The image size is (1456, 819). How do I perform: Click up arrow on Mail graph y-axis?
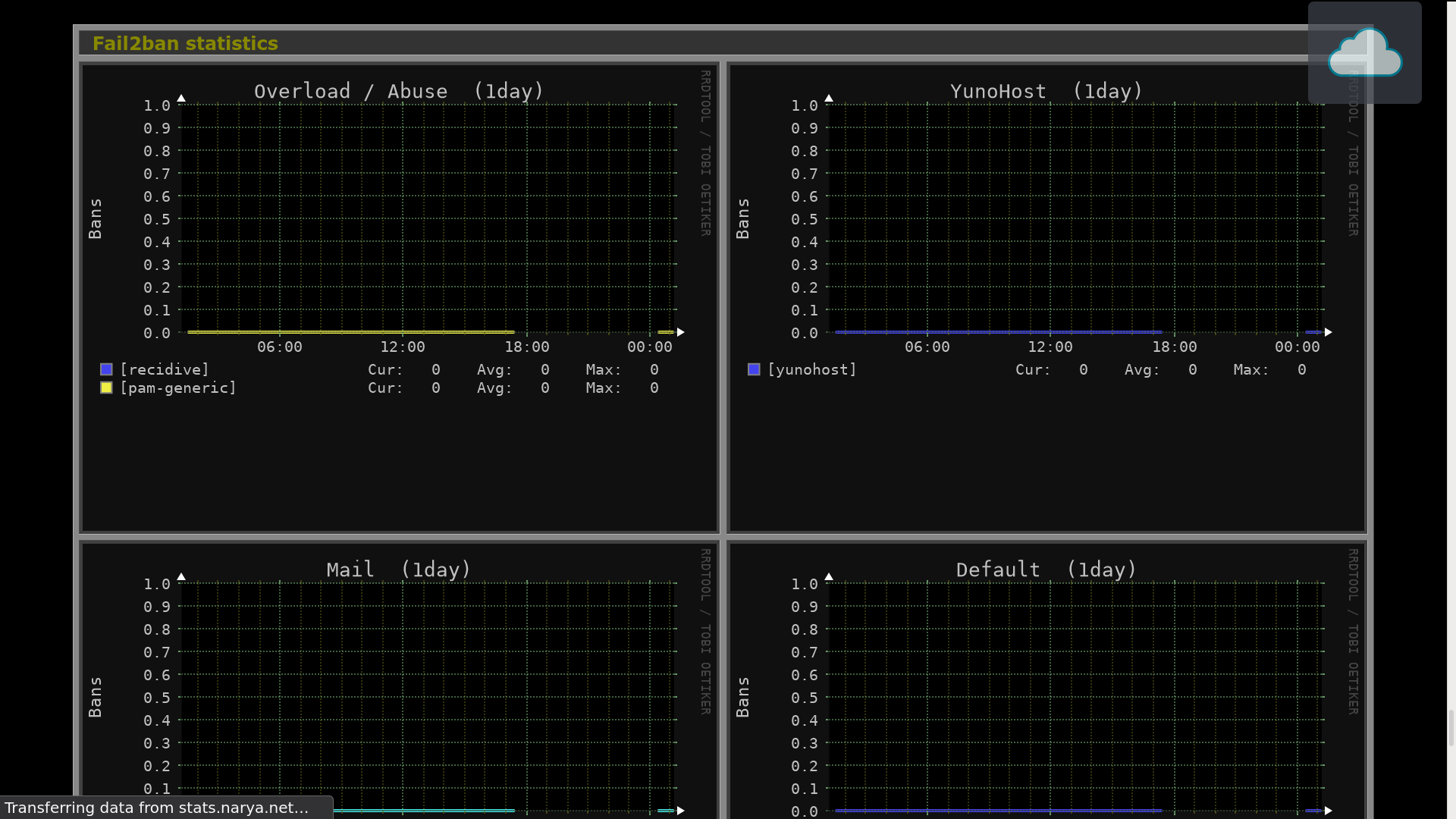(181, 576)
